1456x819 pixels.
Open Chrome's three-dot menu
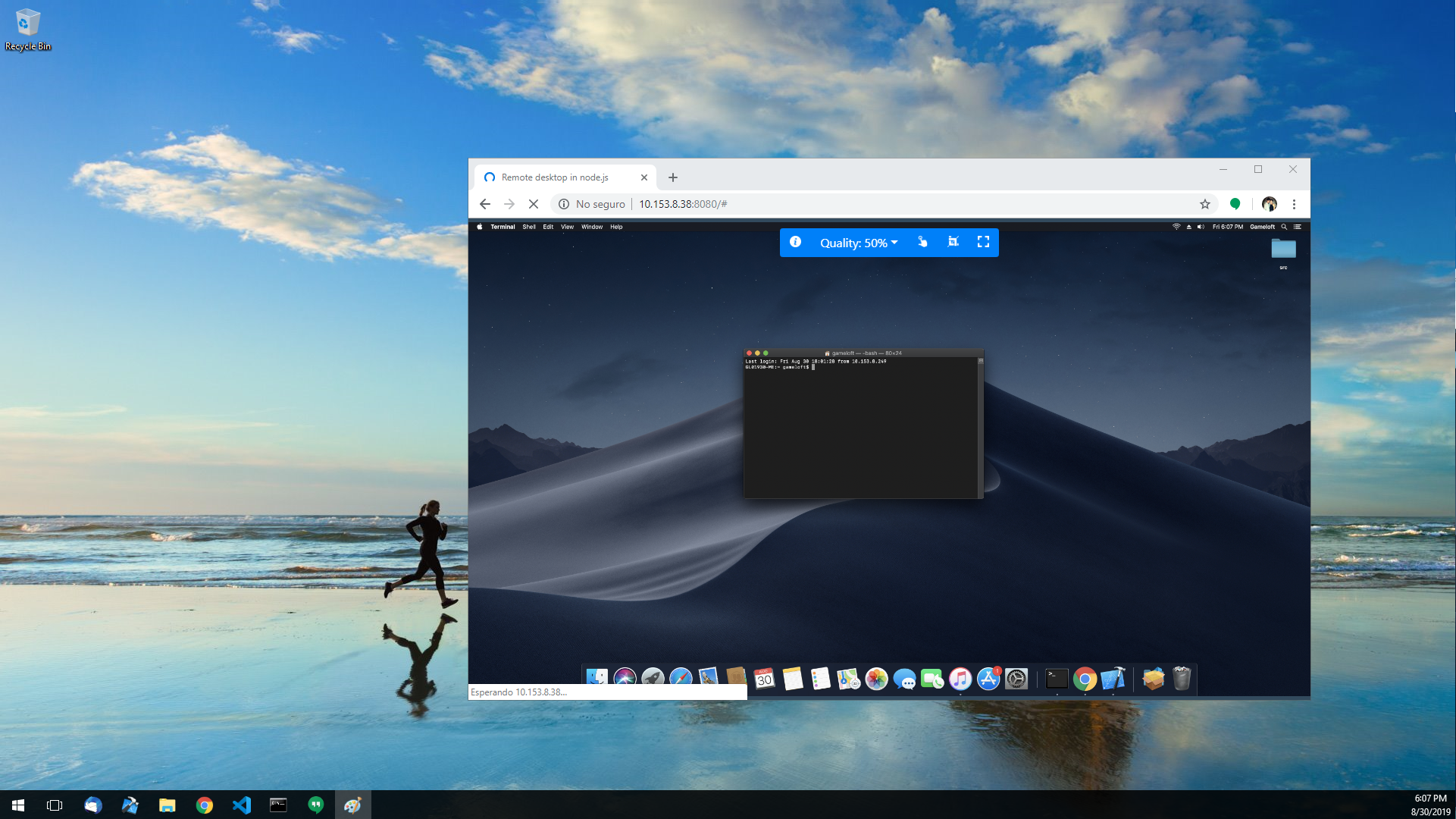click(x=1294, y=204)
